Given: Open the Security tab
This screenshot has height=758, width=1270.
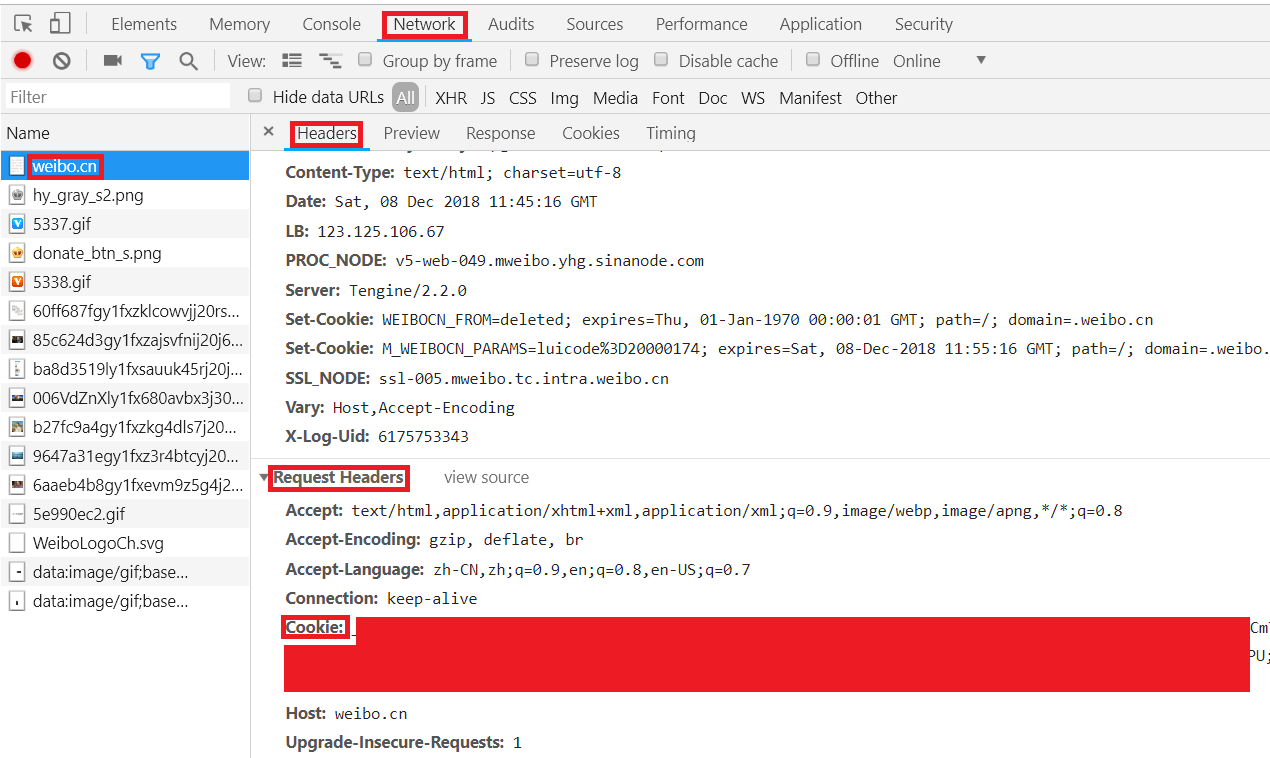Looking at the screenshot, I should (924, 24).
